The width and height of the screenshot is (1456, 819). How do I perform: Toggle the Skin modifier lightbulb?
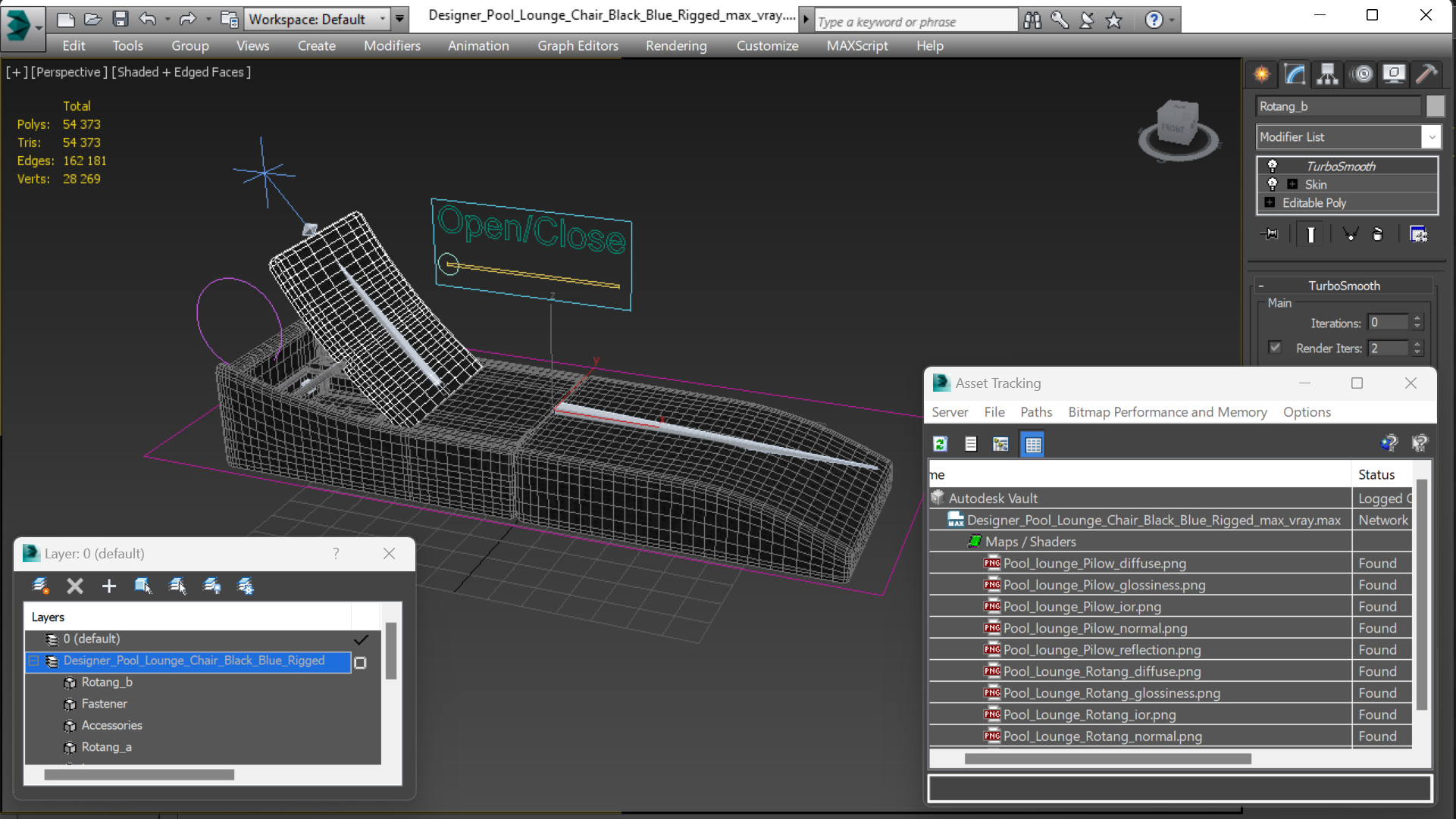click(x=1273, y=184)
